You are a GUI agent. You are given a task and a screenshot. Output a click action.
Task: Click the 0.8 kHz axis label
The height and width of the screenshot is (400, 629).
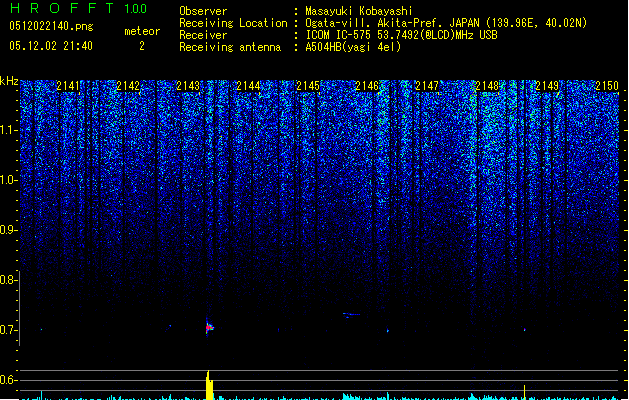click(9, 280)
